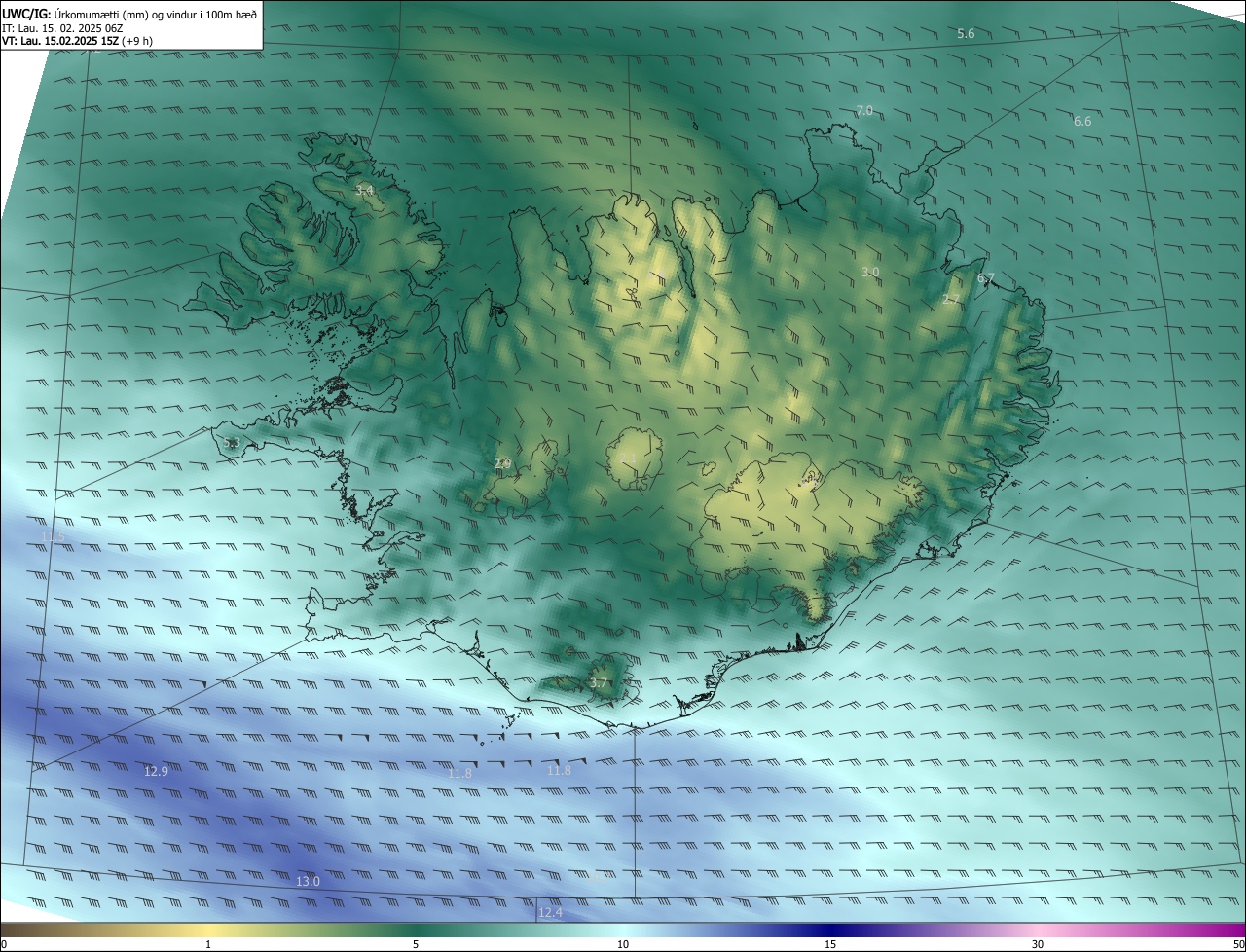The width and height of the screenshot is (1246, 952).
Task: Click the map value label 2.7
Action: point(951,300)
